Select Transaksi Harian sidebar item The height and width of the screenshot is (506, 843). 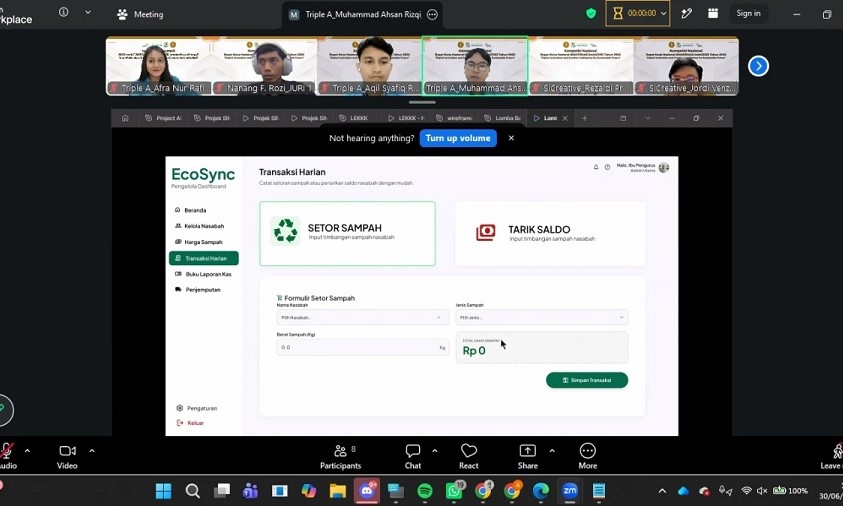point(204,258)
